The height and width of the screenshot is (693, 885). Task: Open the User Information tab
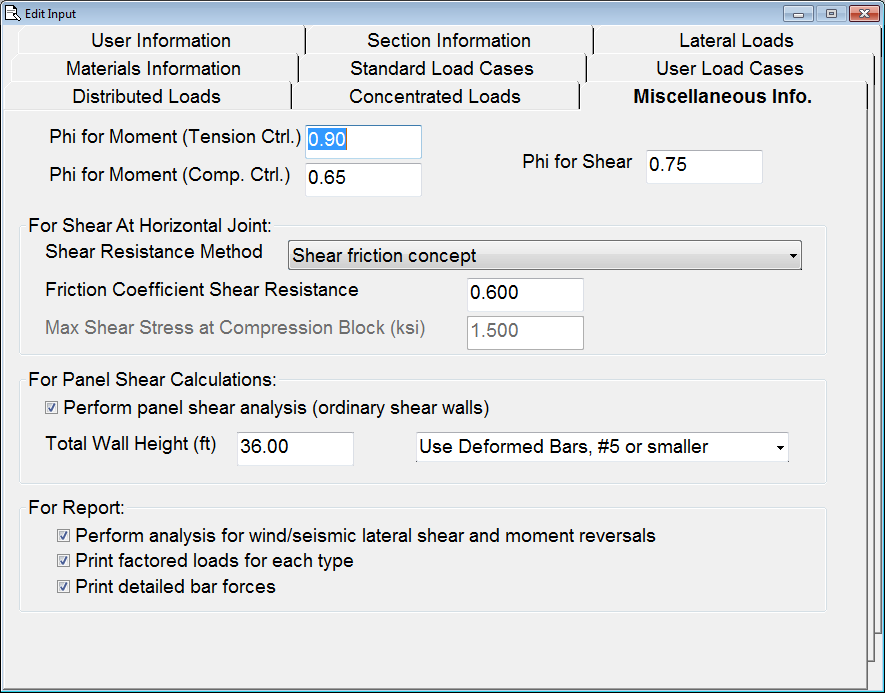pyautogui.click(x=160, y=41)
